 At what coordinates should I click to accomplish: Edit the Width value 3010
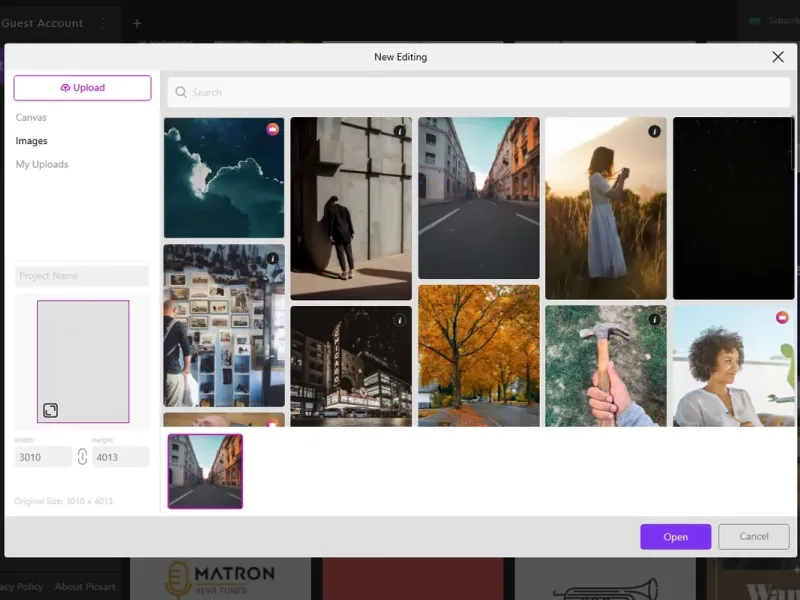[x=43, y=457]
